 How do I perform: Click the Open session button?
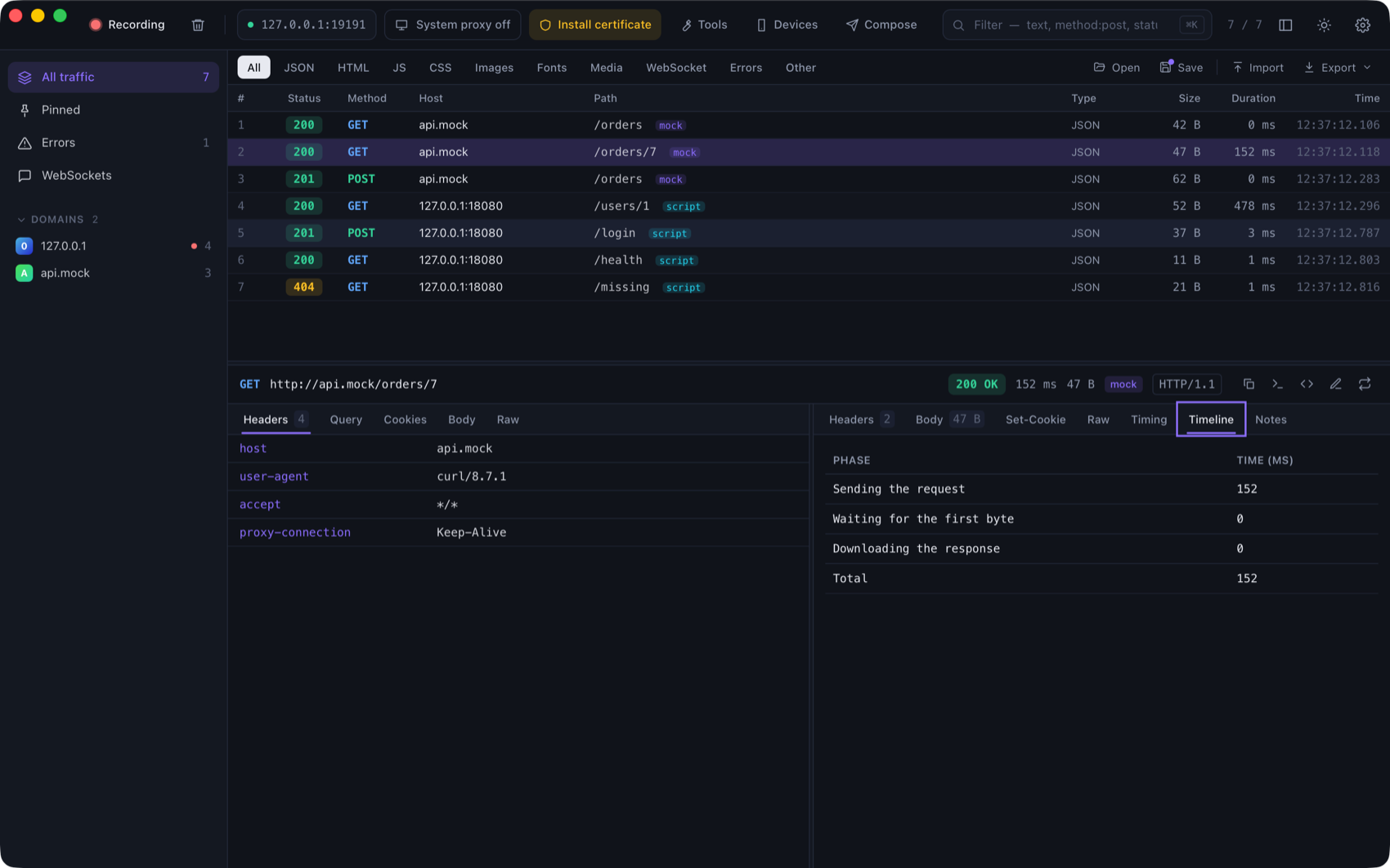pos(1116,68)
